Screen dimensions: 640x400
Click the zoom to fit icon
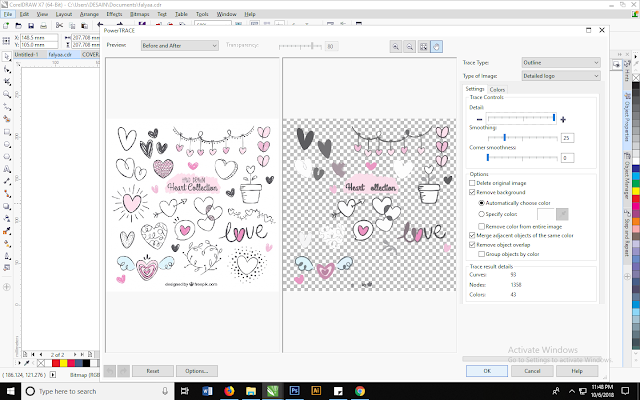[423, 46]
